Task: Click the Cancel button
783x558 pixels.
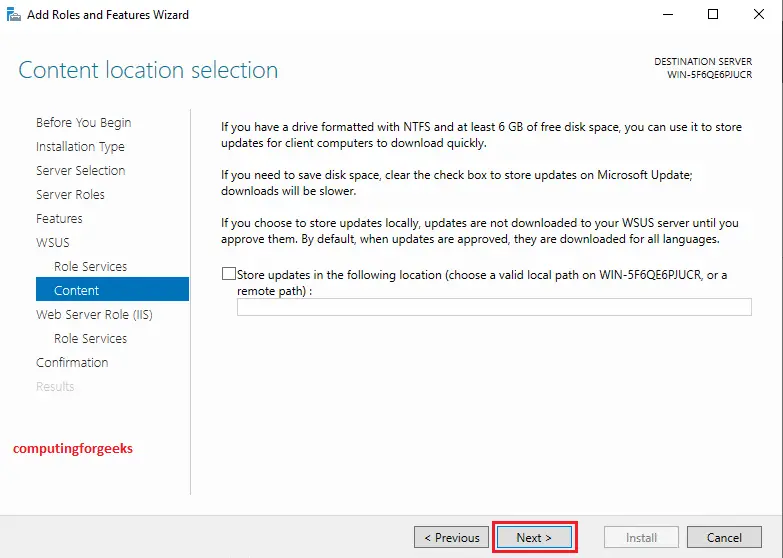Action: point(724,538)
